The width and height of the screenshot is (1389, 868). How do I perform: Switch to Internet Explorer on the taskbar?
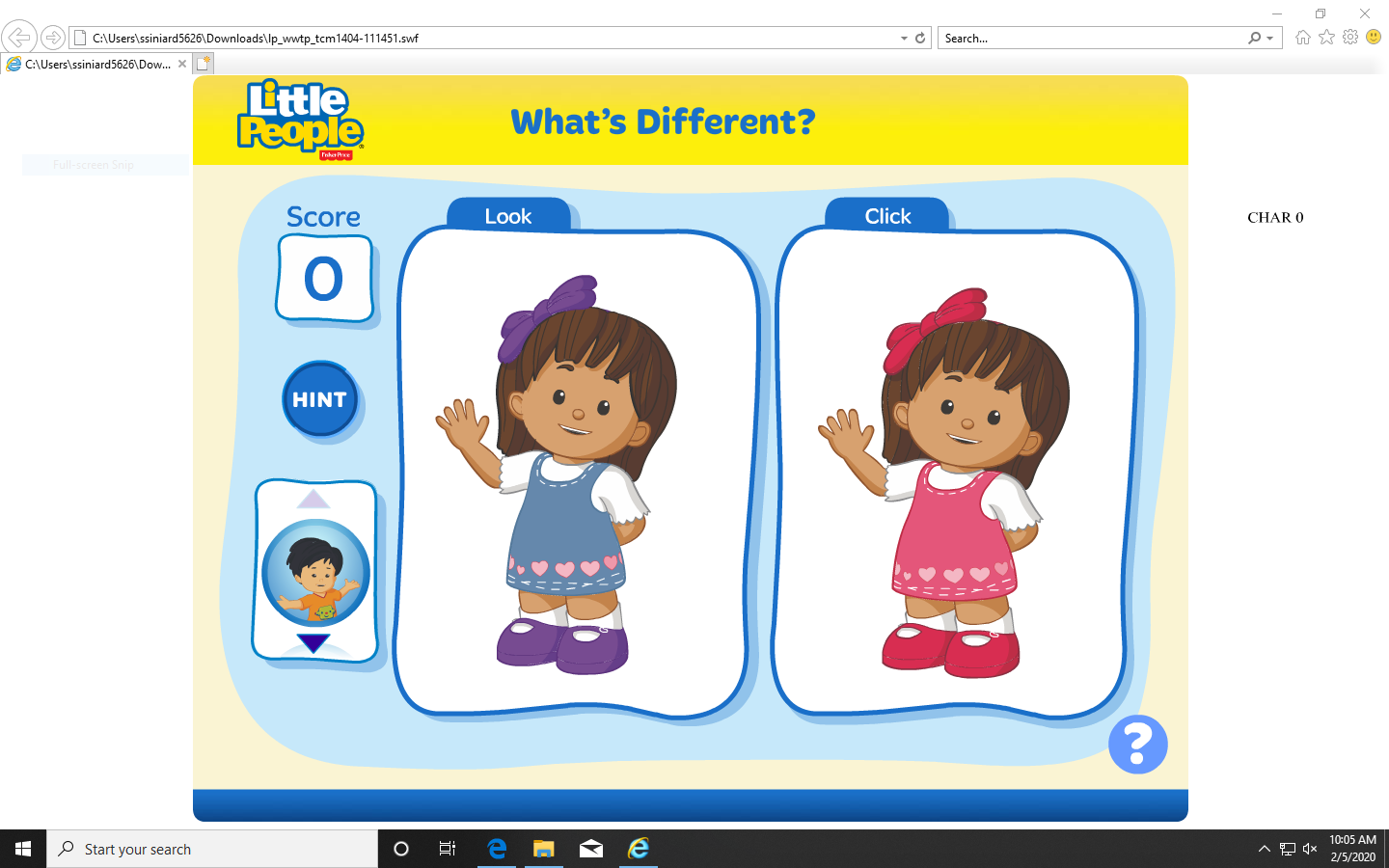coord(639,849)
